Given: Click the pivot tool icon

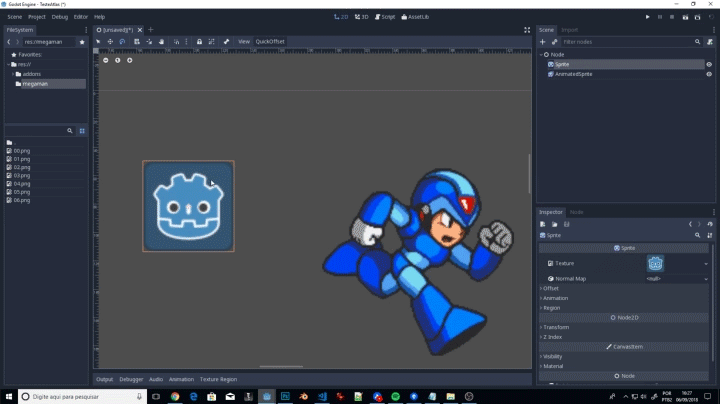Looking at the screenshot, I should click(x=149, y=42).
